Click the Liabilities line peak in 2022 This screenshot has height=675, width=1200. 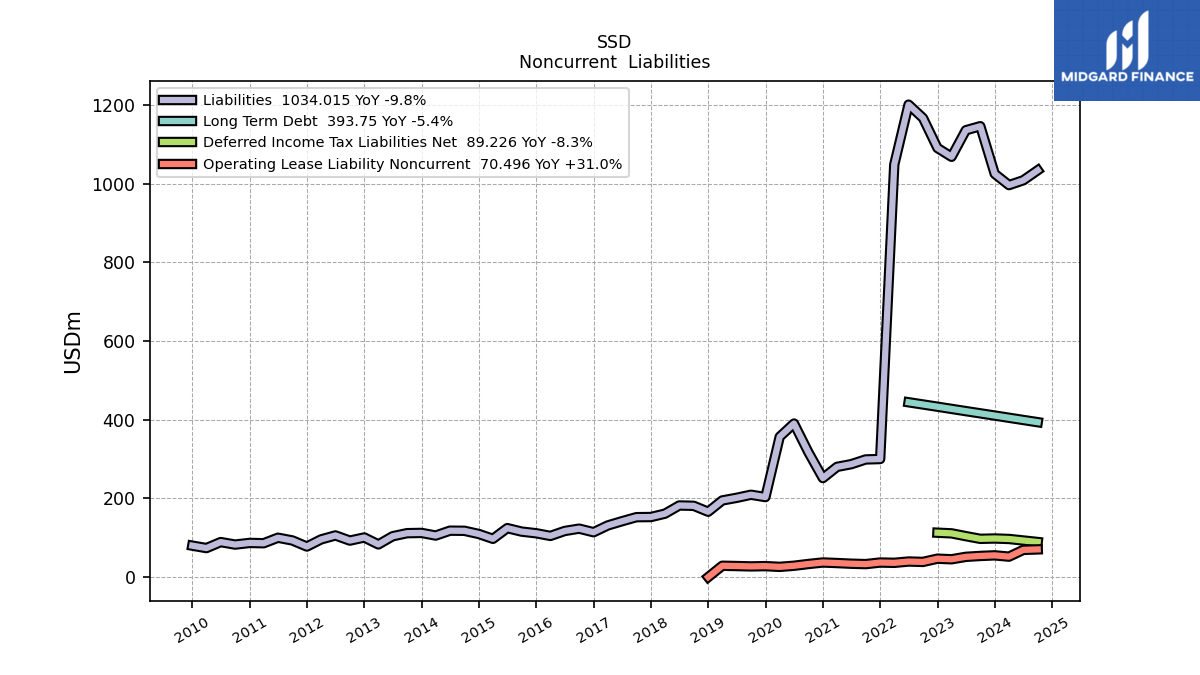(x=908, y=103)
